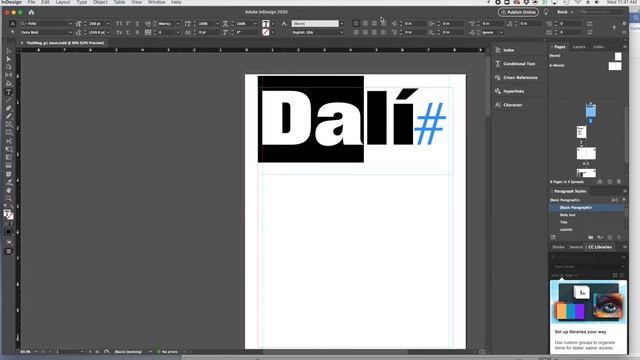Toggle Subscript formatting
This screenshot has width=640, height=360.
click(128, 32)
